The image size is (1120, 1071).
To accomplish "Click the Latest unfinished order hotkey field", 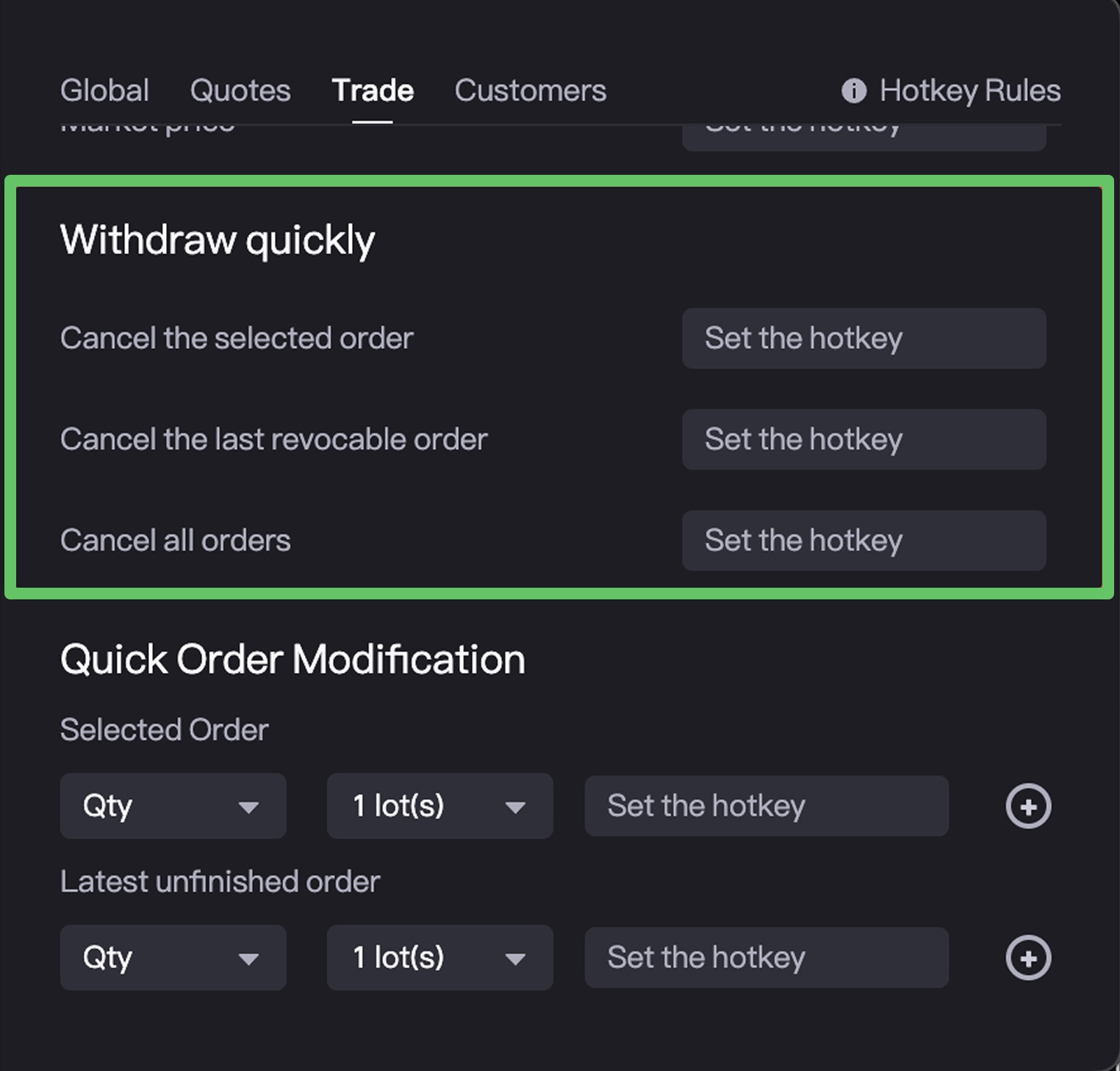I will pyautogui.click(x=767, y=957).
